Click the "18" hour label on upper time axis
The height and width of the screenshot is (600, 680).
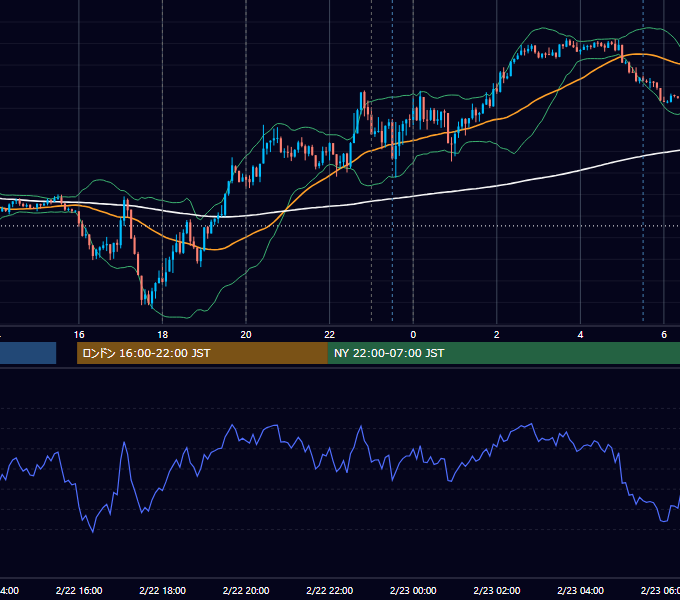pyautogui.click(x=163, y=335)
